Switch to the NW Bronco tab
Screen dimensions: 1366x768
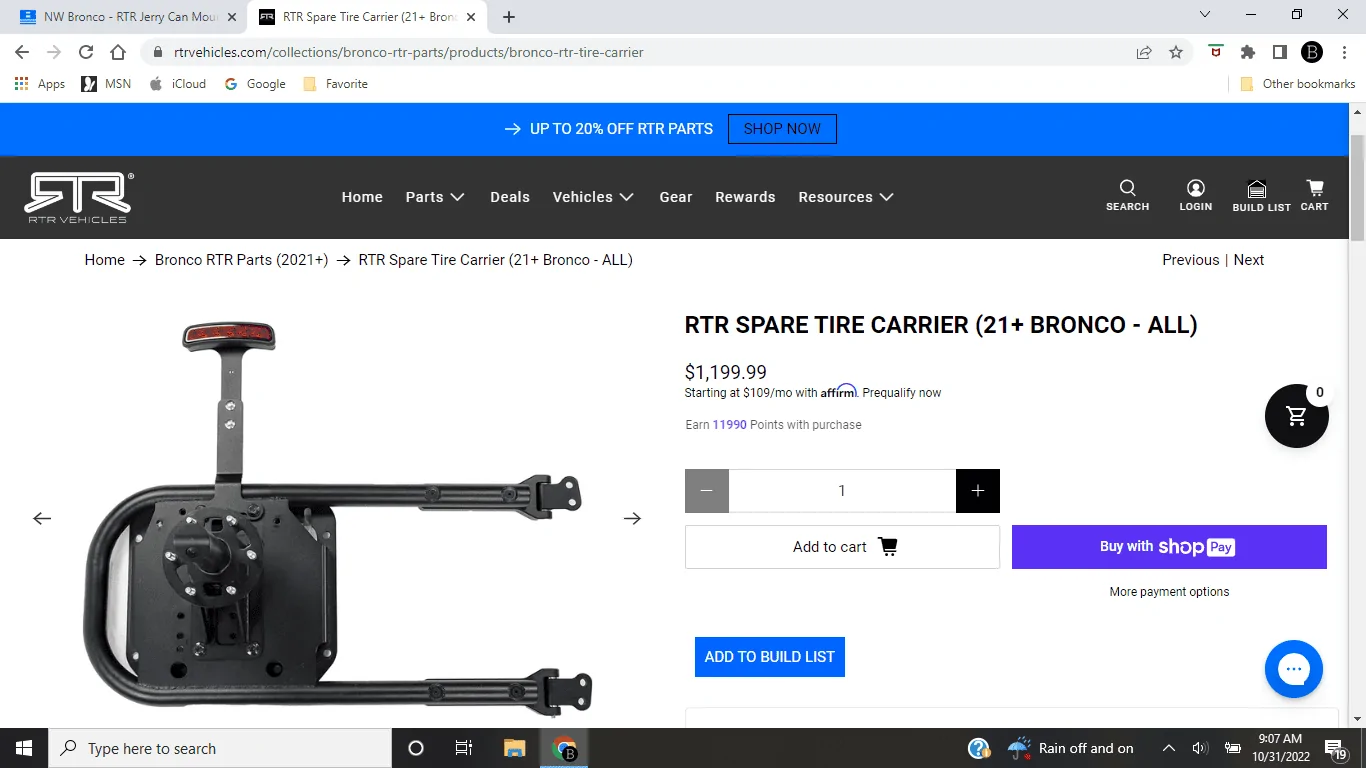coord(127,17)
